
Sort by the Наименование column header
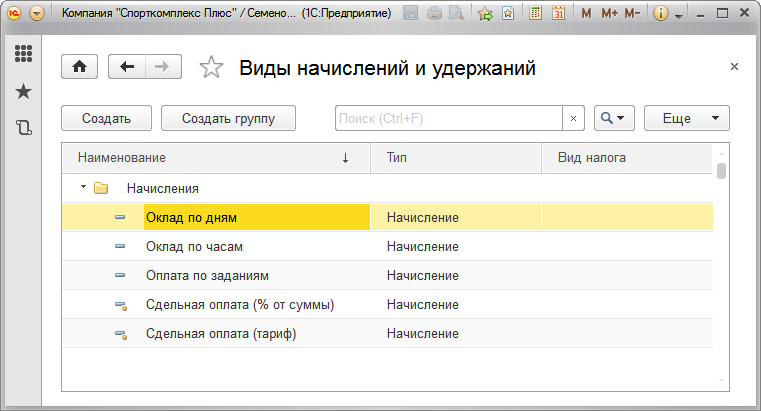[200, 158]
